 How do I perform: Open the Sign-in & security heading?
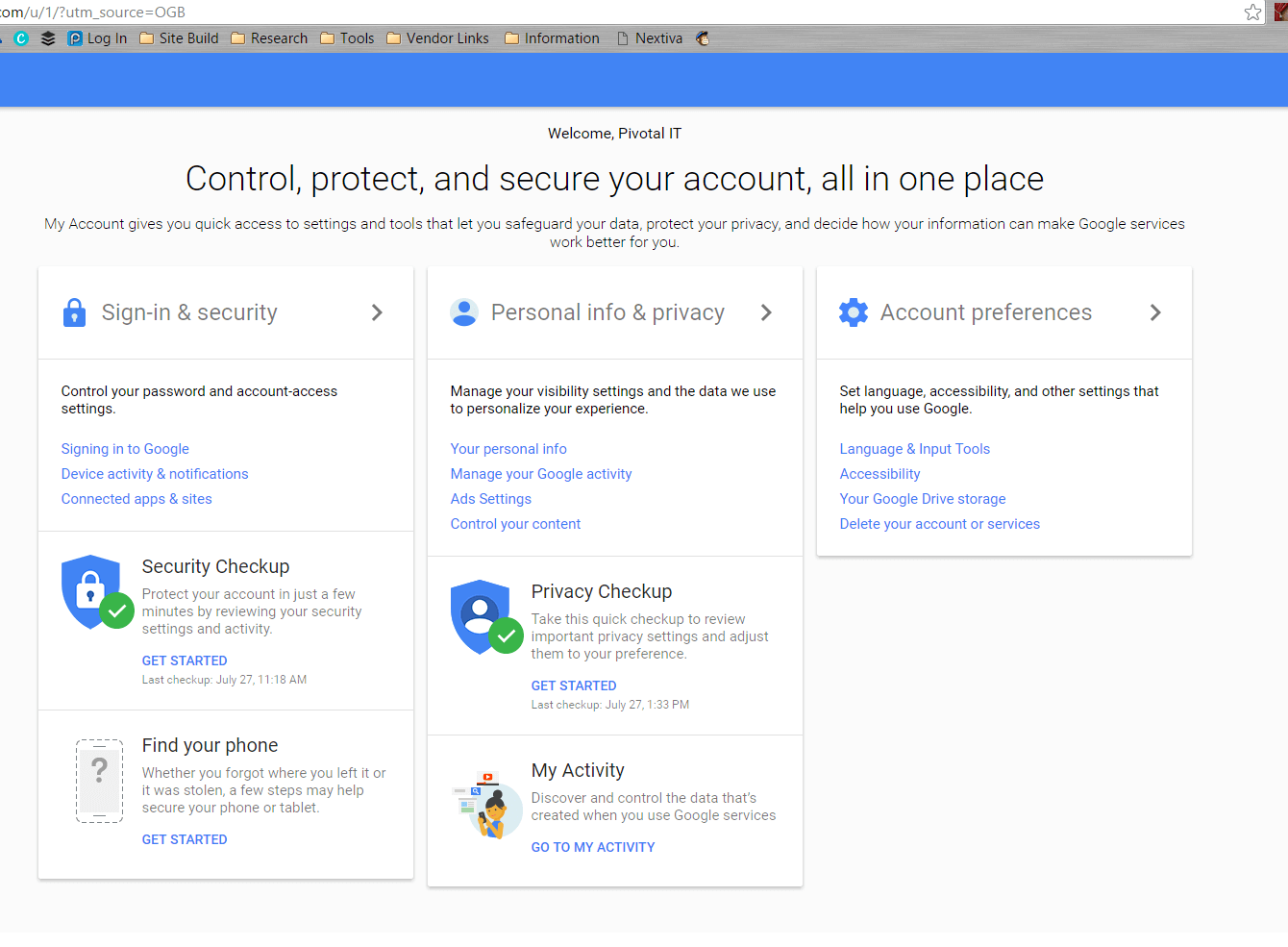tap(189, 312)
